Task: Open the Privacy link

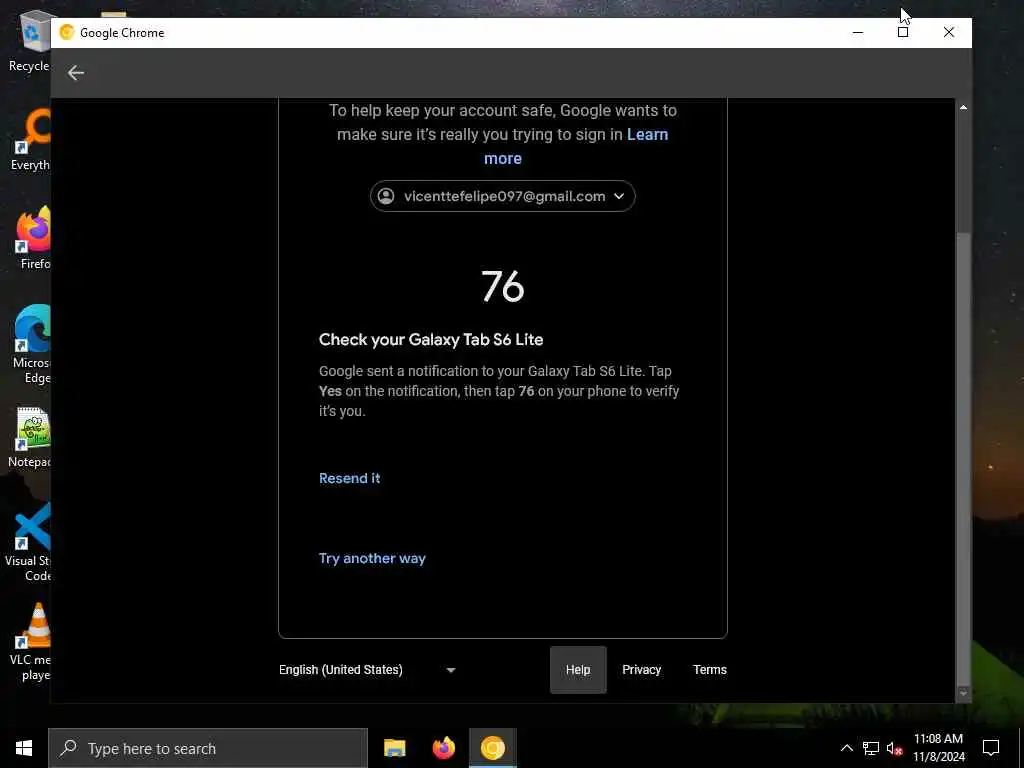Action: point(641,669)
